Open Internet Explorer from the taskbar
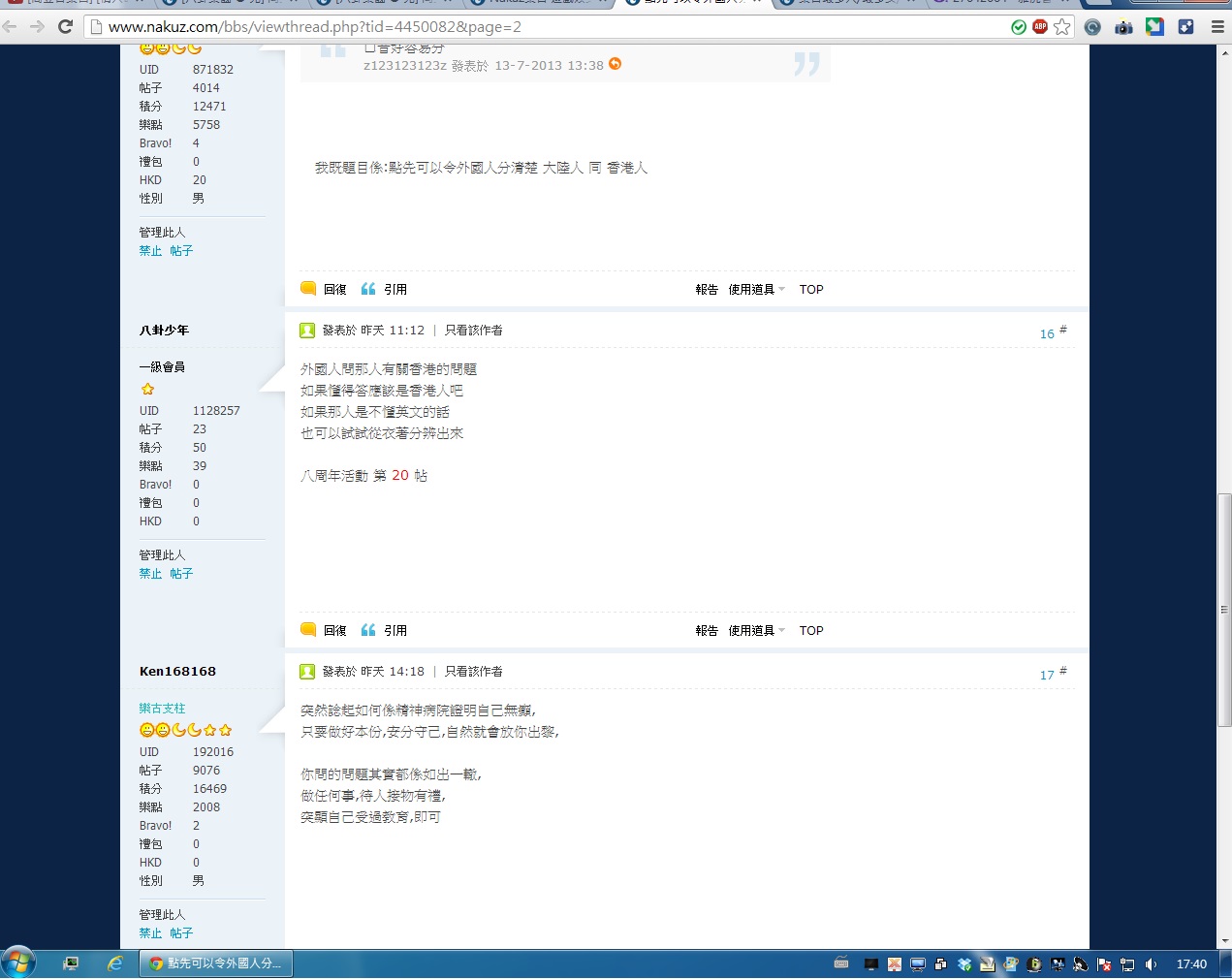The height and width of the screenshot is (979, 1232). pyautogui.click(x=115, y=963)
